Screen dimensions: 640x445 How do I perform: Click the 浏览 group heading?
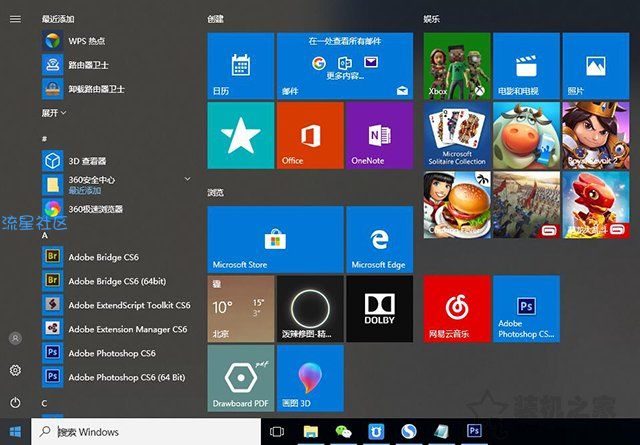pyautogui.click(x=215, y=192)
